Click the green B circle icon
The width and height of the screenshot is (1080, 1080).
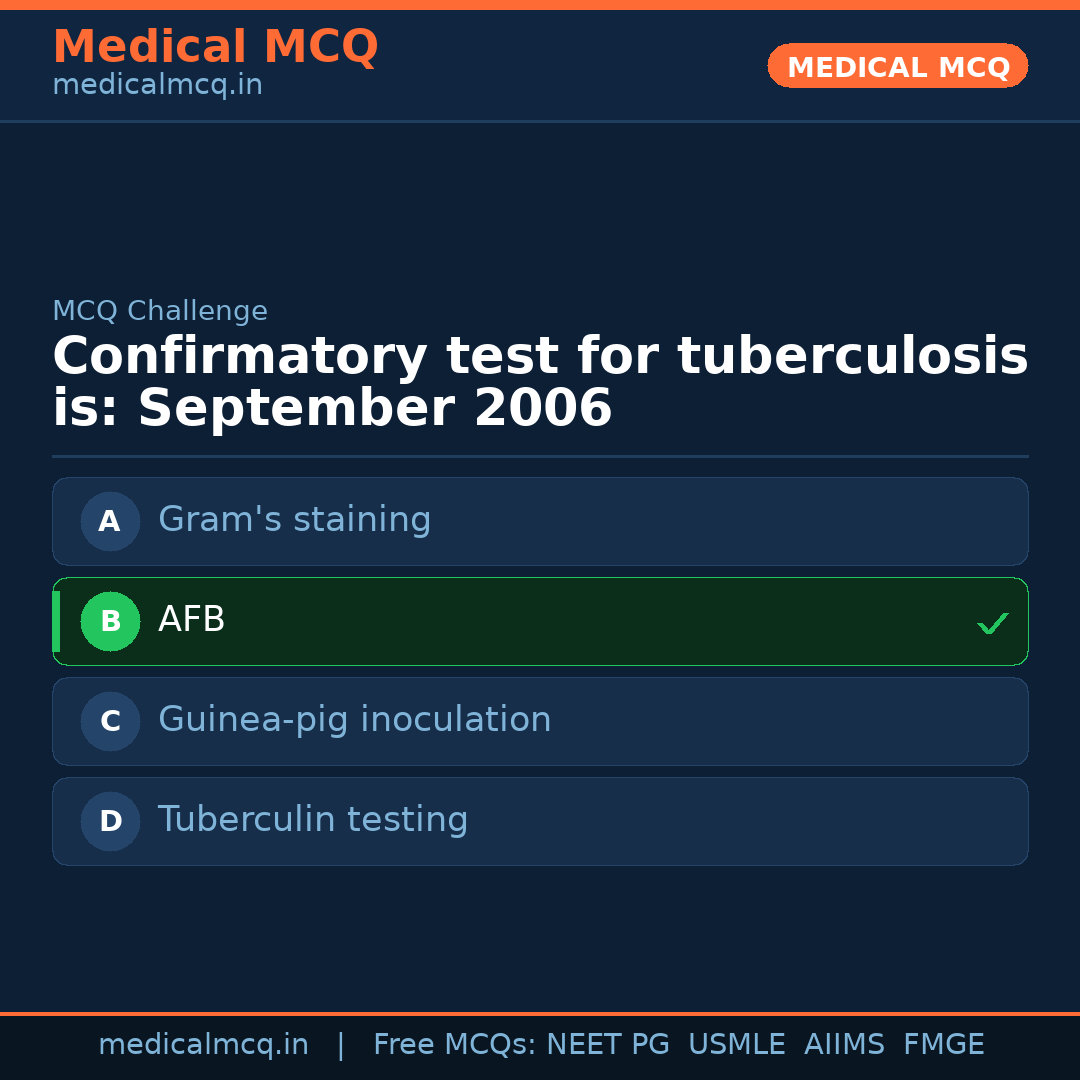tap(110, 621)
